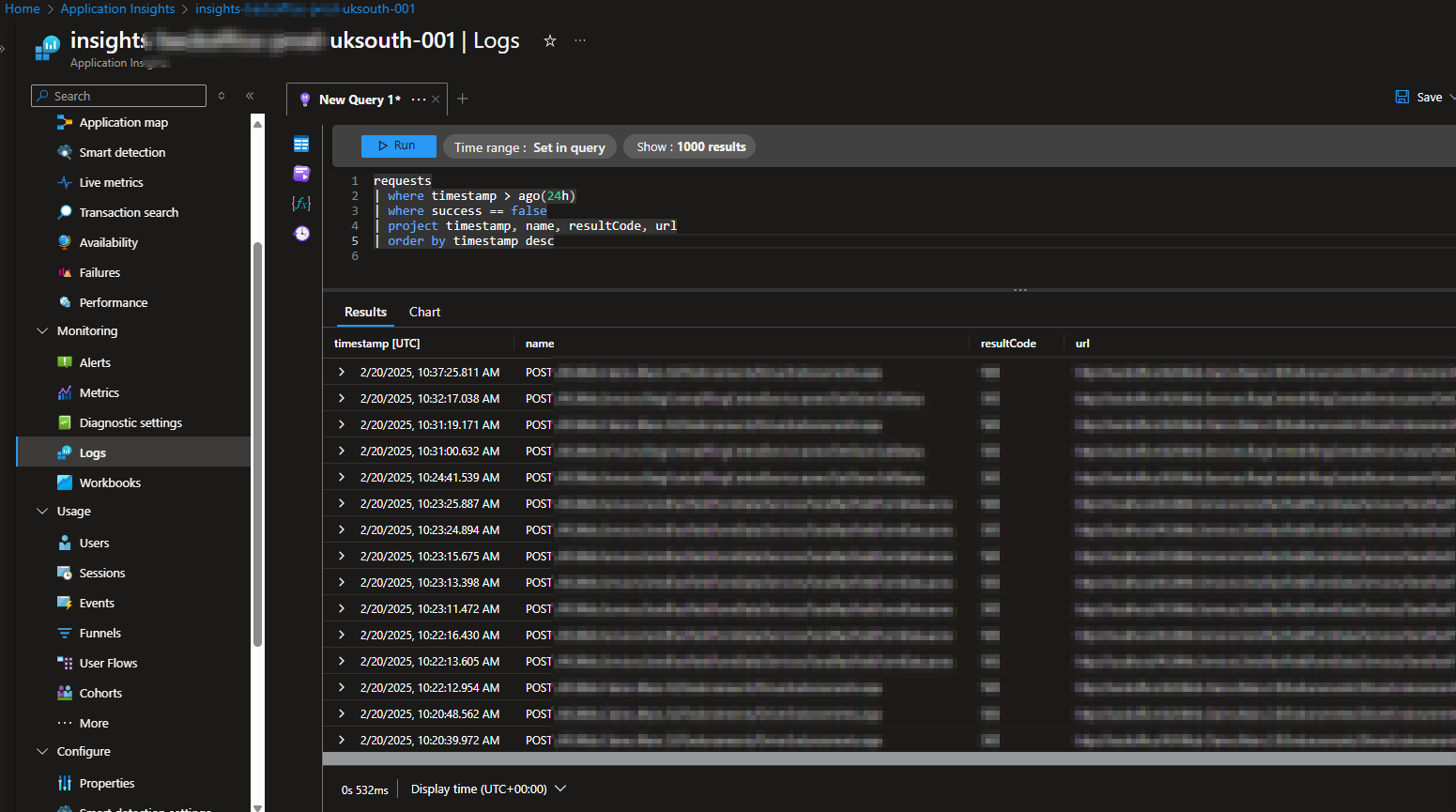Open Events under Usage
Viewport: 1456px width, 812px height.
click(x=97, y=603)
